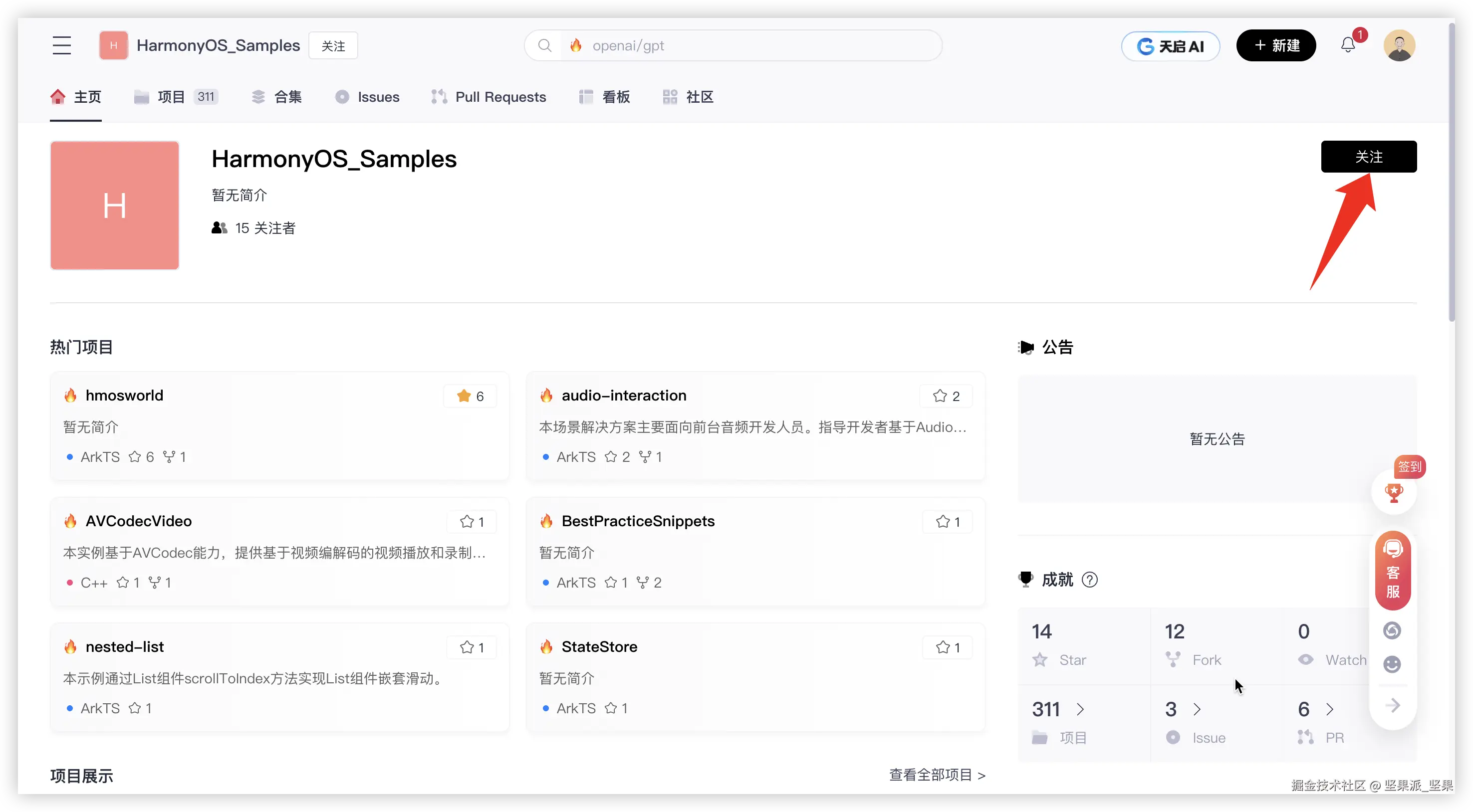Click the achievements help question icon

(1090, 580)
